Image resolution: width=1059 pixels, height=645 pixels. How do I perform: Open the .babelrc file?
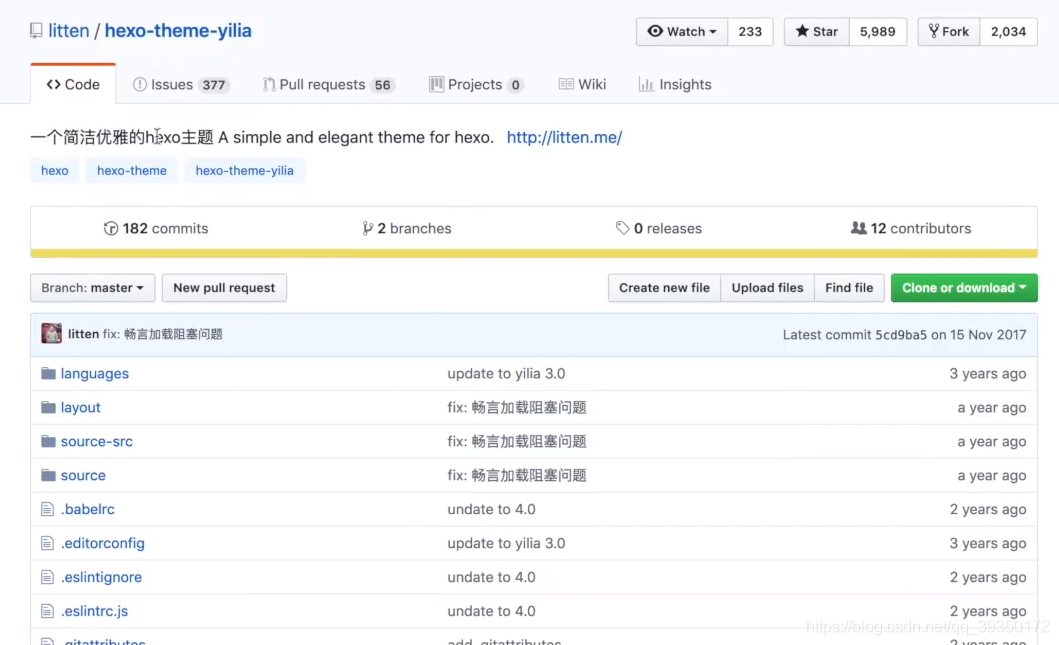pos(88,509)
